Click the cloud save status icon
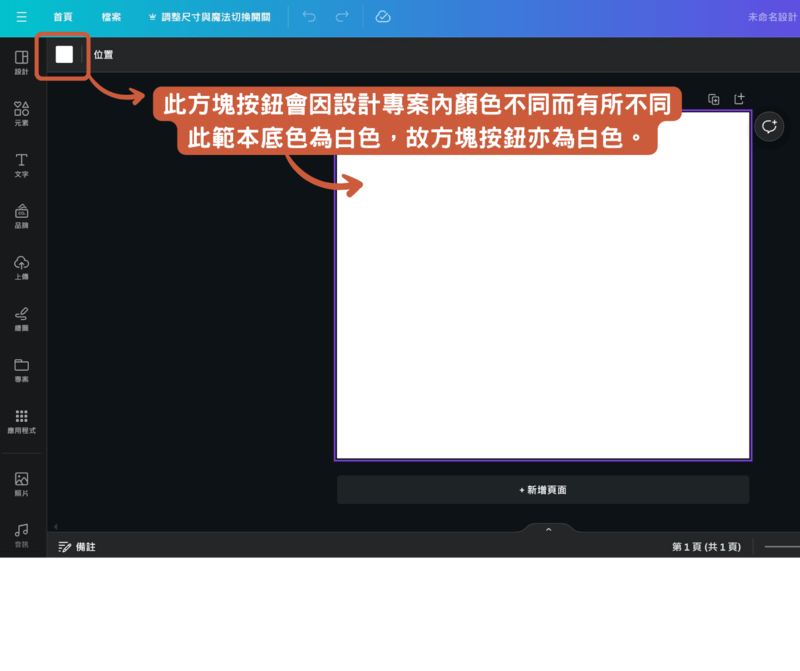 pyautogui.click(x=383, y=17)
